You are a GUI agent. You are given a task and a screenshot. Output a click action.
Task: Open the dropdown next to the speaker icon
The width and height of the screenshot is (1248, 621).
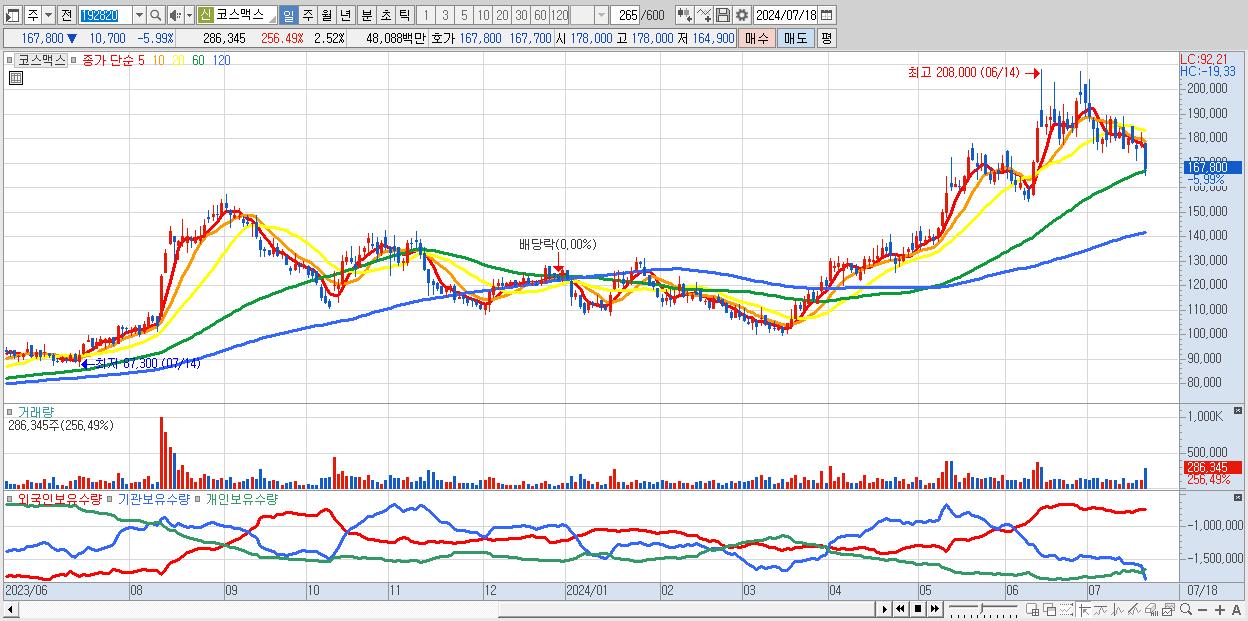pos(189,15)
